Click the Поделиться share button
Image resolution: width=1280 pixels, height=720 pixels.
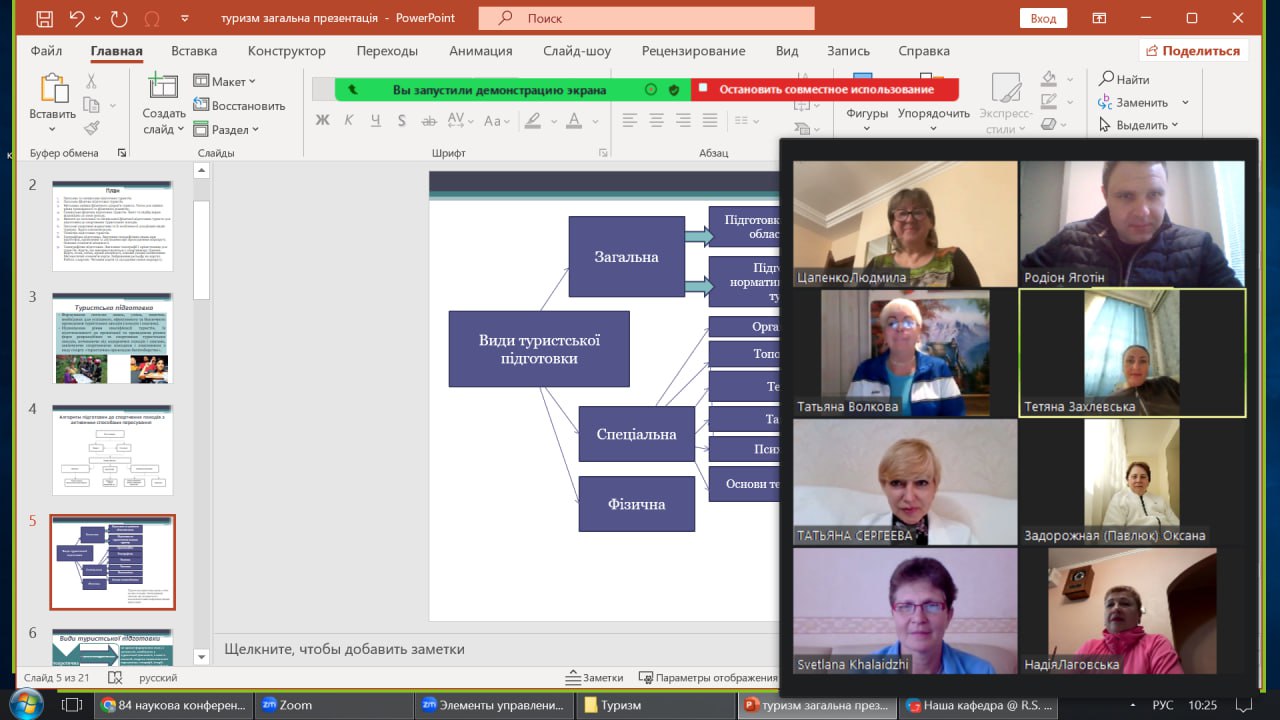(1193, 51)
